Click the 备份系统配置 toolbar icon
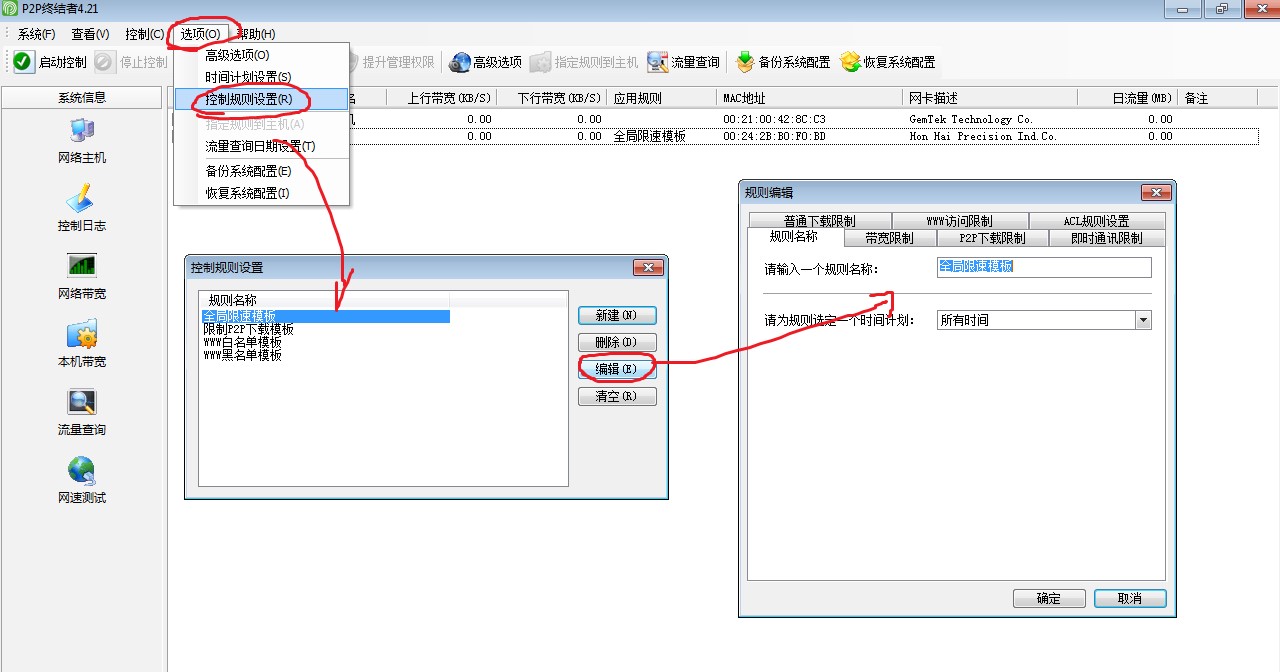The height and width of the screenshot is (672, 1280). (745, 62)
